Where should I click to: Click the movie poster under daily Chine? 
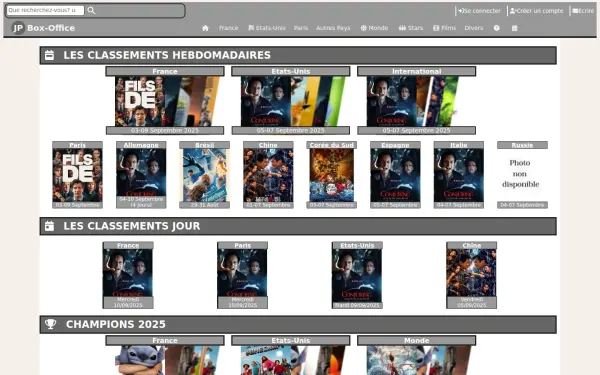click(471, 273)
